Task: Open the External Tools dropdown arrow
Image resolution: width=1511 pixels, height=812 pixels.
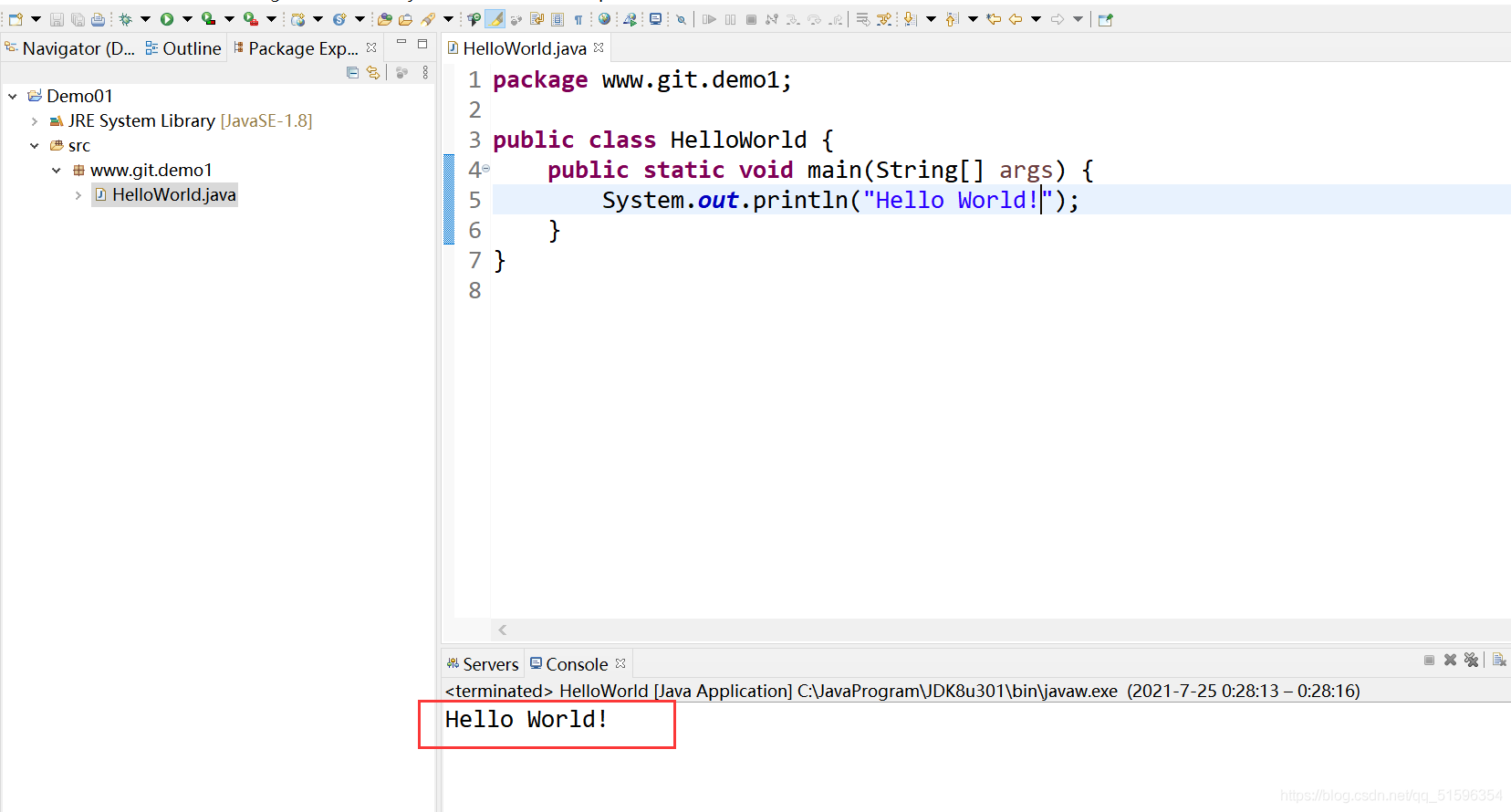Action: pos(271,19)
